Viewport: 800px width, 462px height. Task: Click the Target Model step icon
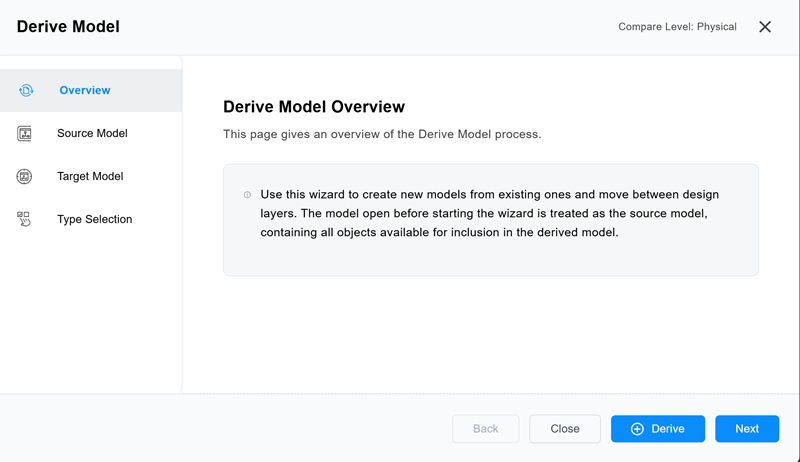point(24,176)
